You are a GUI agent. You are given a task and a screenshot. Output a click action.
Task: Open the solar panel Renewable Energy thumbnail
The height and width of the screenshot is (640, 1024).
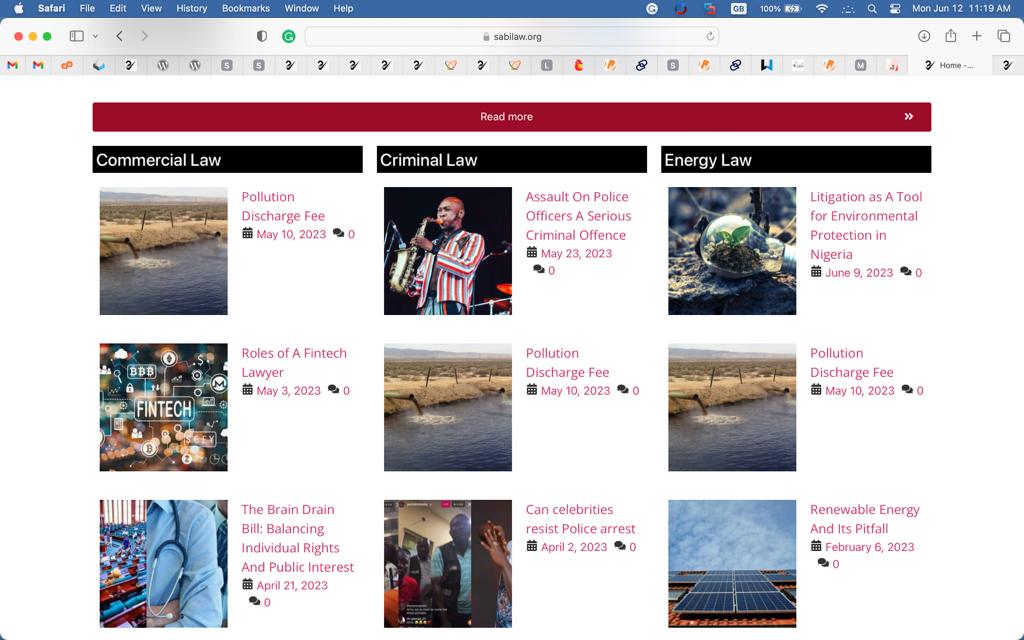click(732, 563)
